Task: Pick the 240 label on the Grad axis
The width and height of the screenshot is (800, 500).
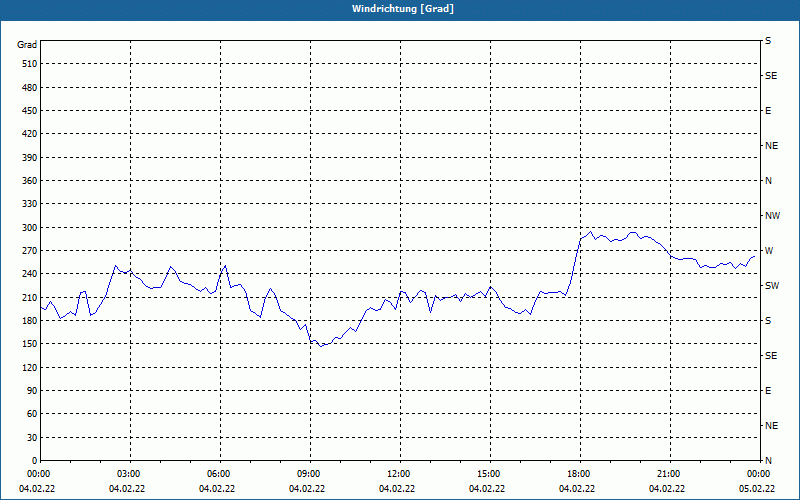Action: pos(30,274)
